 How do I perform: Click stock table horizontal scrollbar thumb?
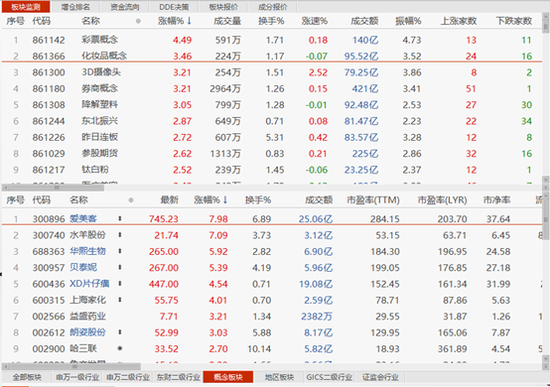click(74, 367)
